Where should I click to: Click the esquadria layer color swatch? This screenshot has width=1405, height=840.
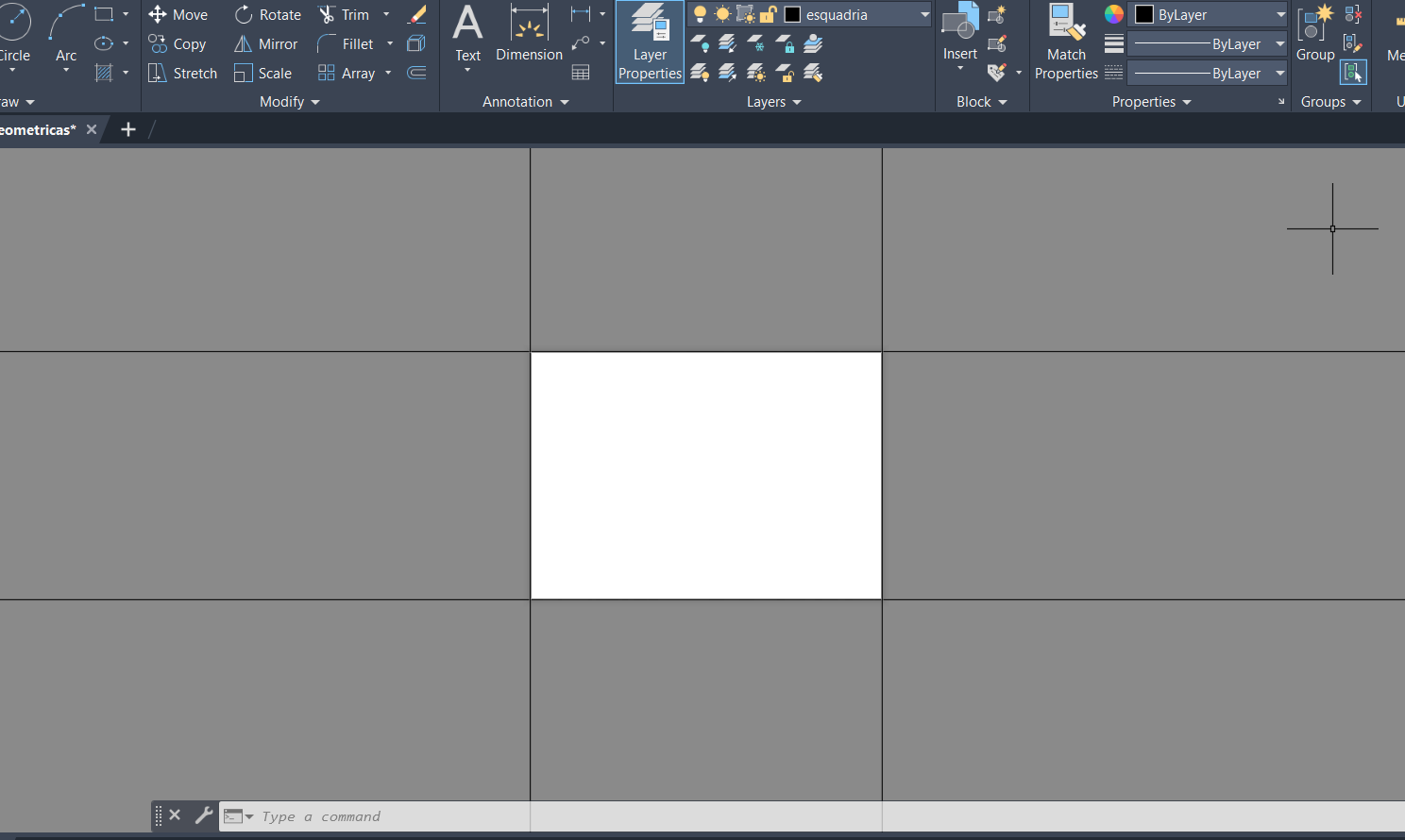tap(793, 14)
